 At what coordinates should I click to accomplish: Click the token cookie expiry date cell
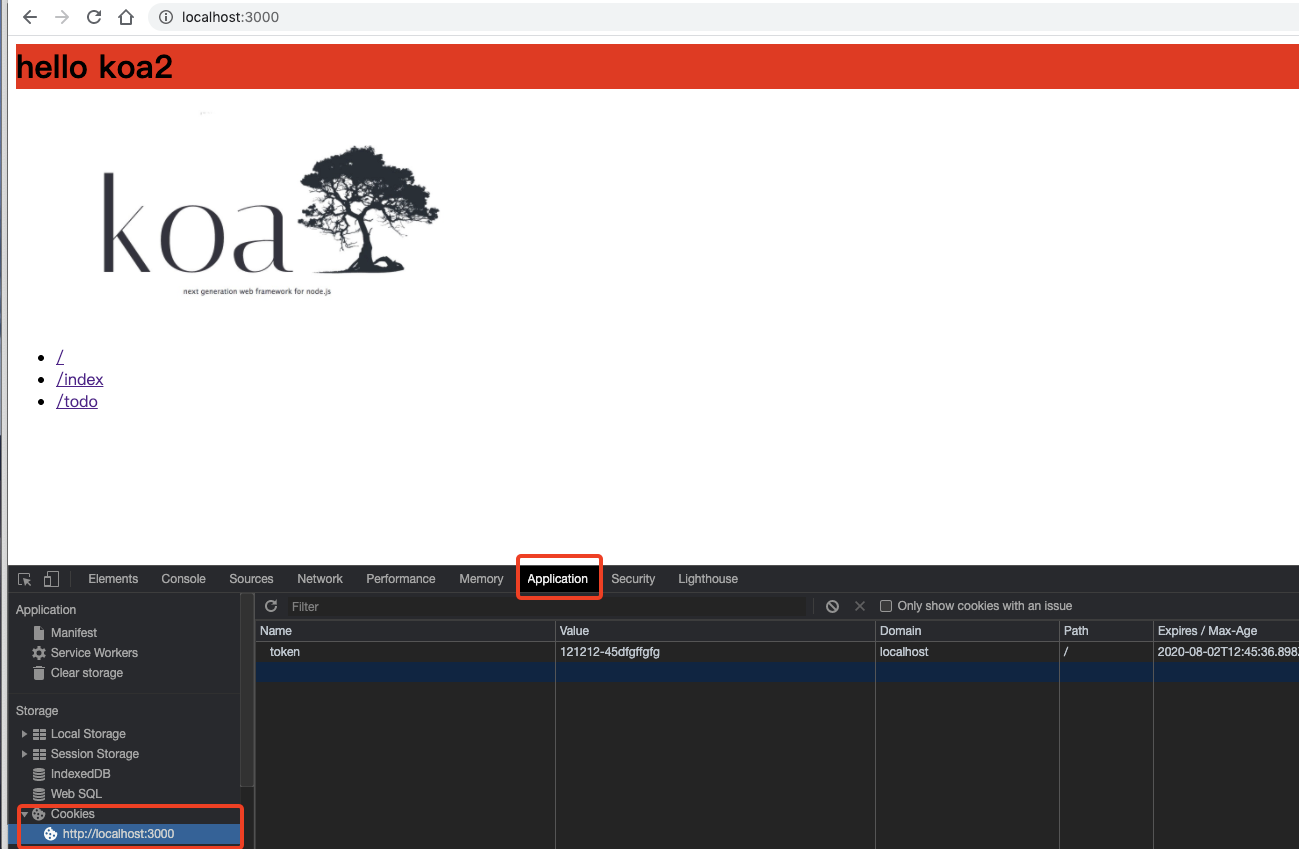pyautogui.click(x=1226, y=652)
